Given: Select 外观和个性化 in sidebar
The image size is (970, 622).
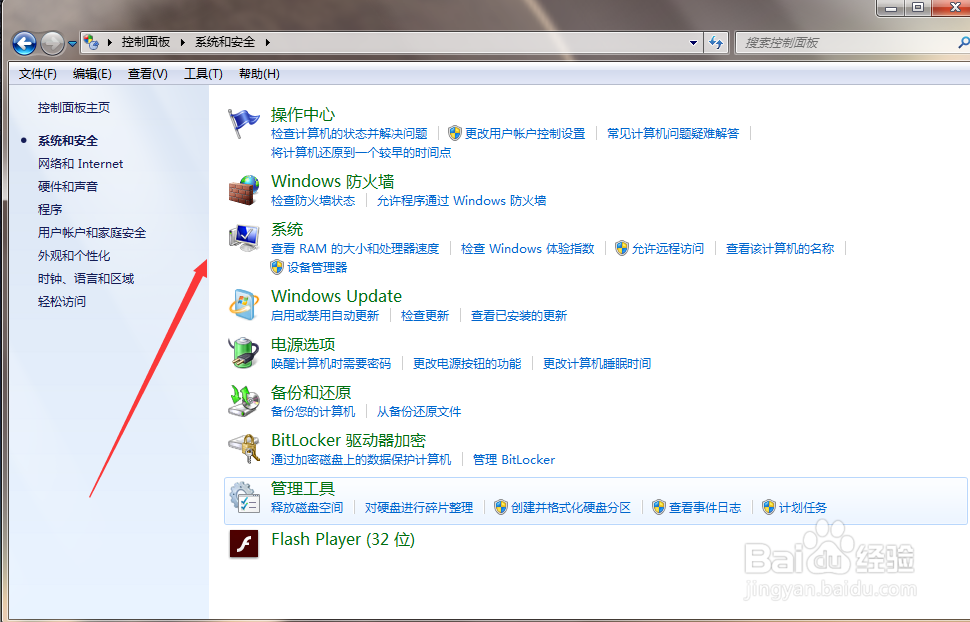Looking at the screenshot, I should [74, 256].
